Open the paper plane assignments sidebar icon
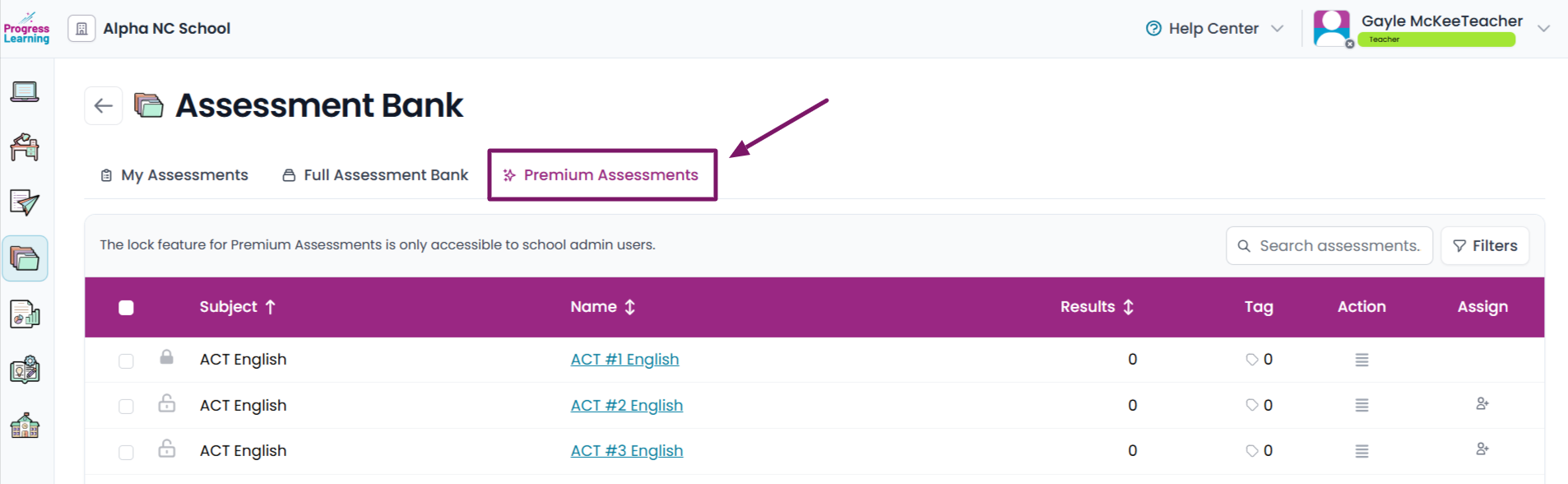This screenshot has width=1568, height=484. 25,202
